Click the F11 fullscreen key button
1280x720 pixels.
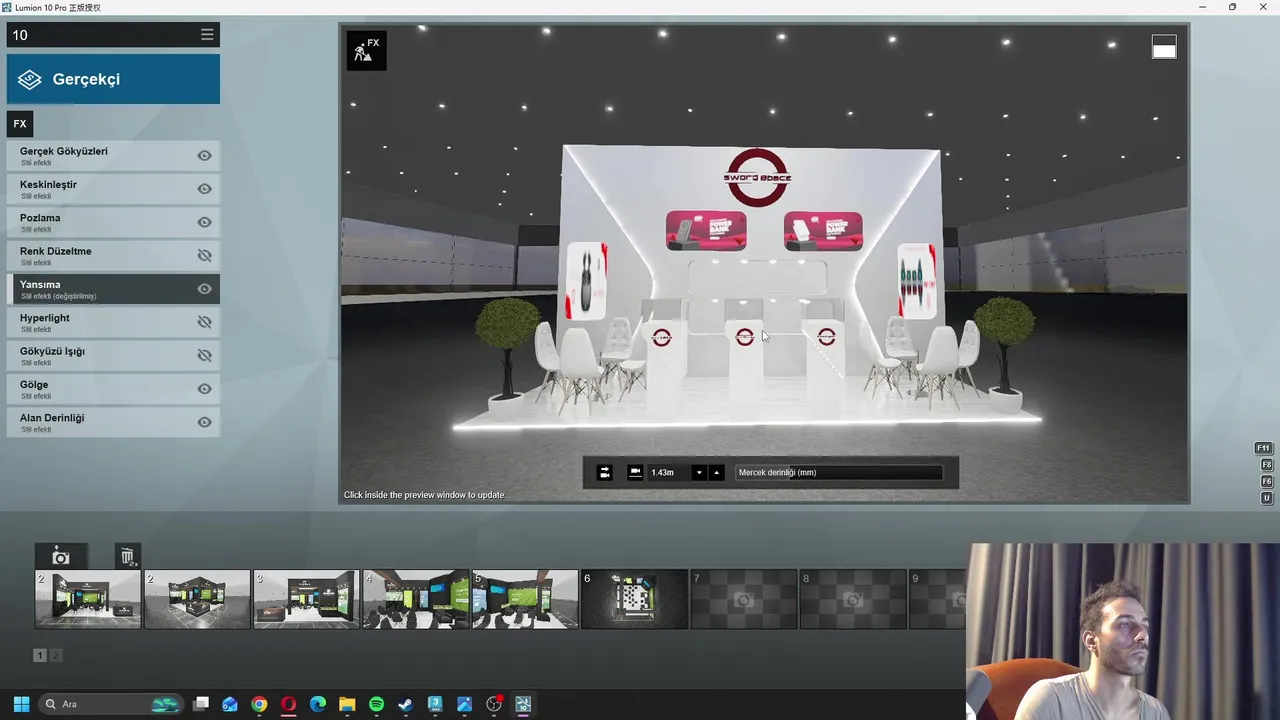coord(1264,448)
